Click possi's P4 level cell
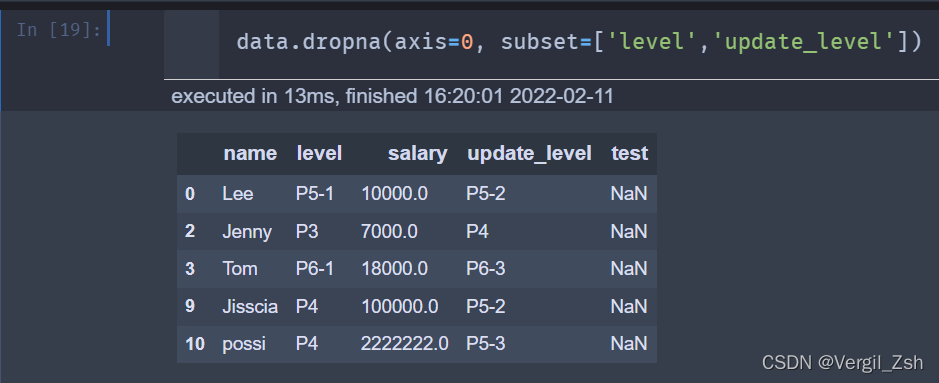Viewport: 939px width, 383px height. tap(307, 344)
